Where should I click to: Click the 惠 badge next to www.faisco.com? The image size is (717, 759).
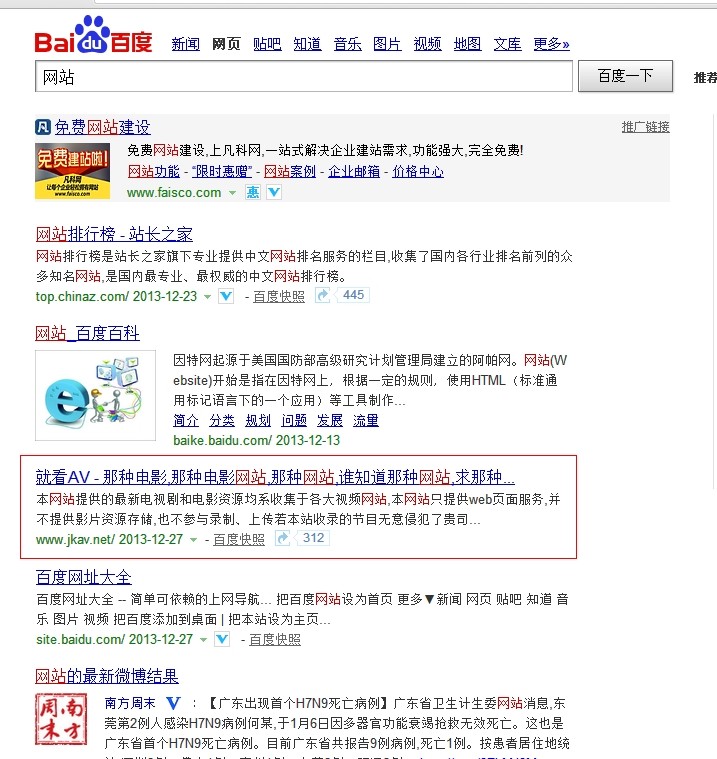tap(253, 193)
